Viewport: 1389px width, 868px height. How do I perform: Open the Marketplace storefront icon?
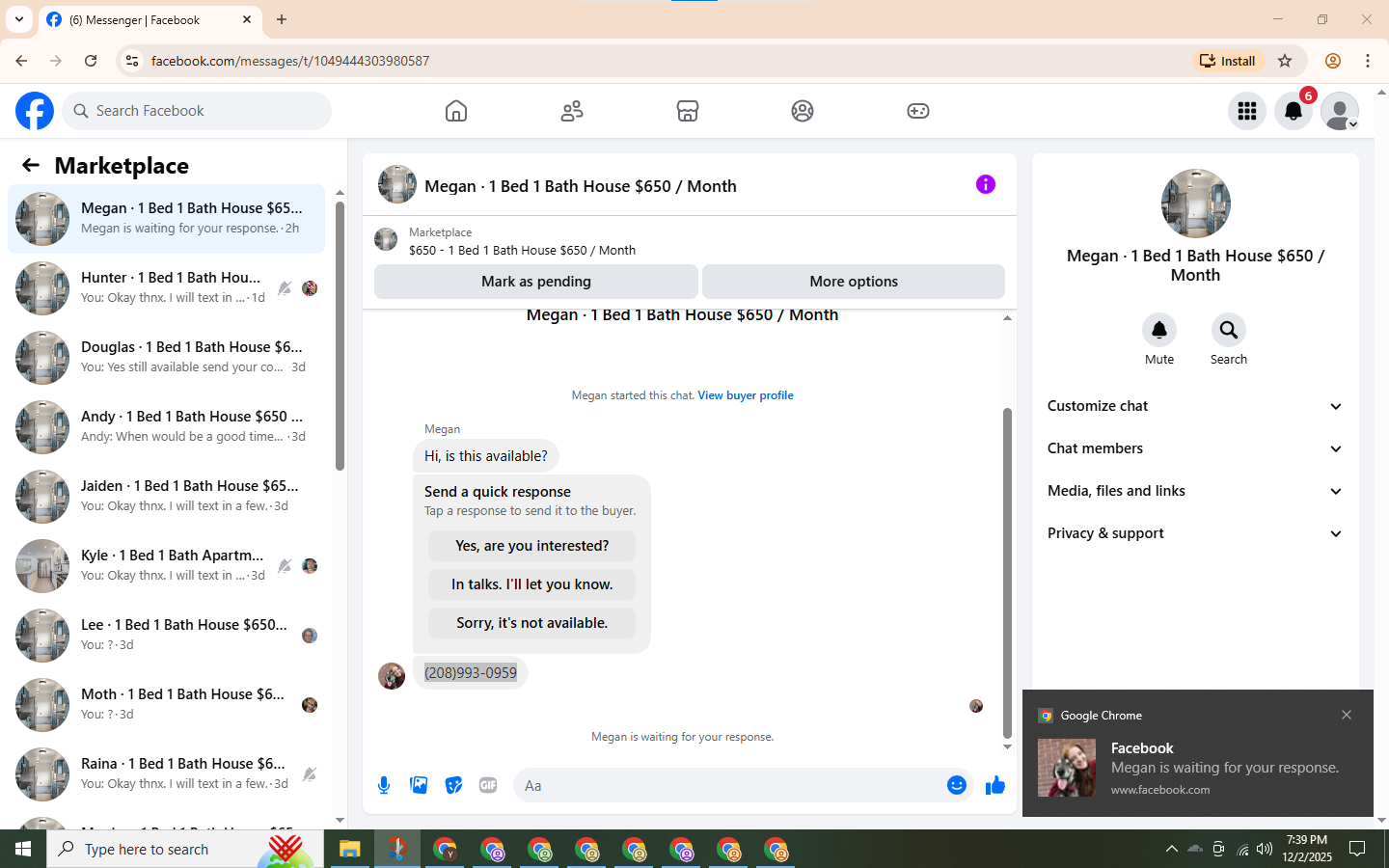pyautogui.click(x=688, y=111)
